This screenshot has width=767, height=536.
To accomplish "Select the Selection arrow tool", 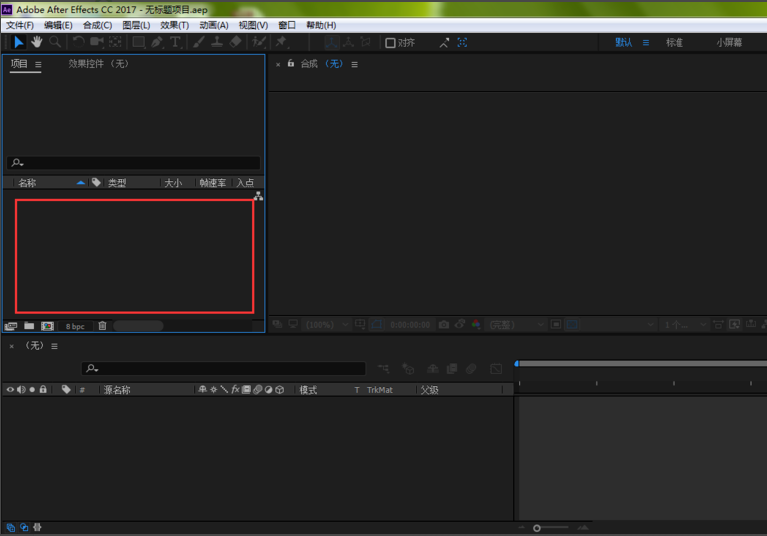I will pos(18,42).
